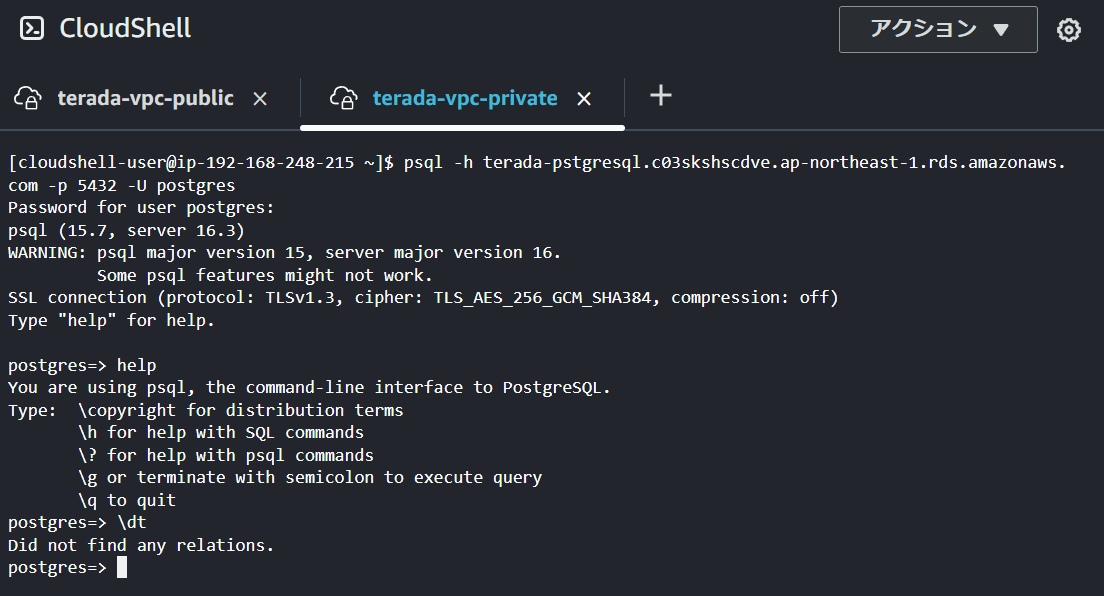Screen dimensions: 1104x596
Task: Switch to the terada-vpc-public tab
Action: point(145,98)
